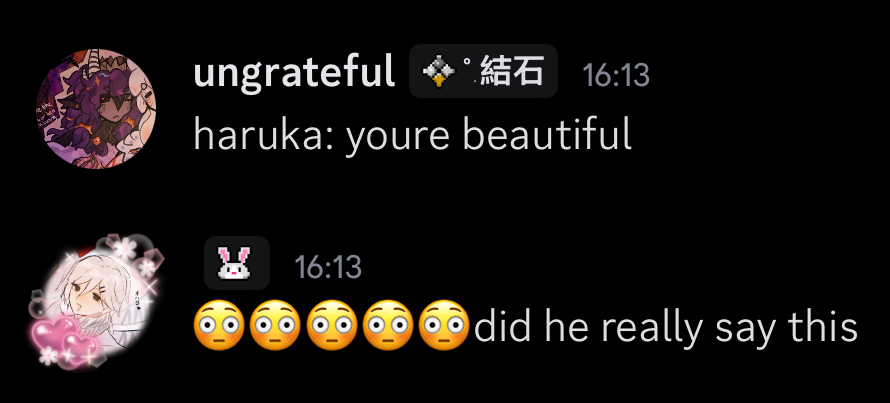Click the second flushed face emoji
Screen dimensions: 890x403
point(275,326)
